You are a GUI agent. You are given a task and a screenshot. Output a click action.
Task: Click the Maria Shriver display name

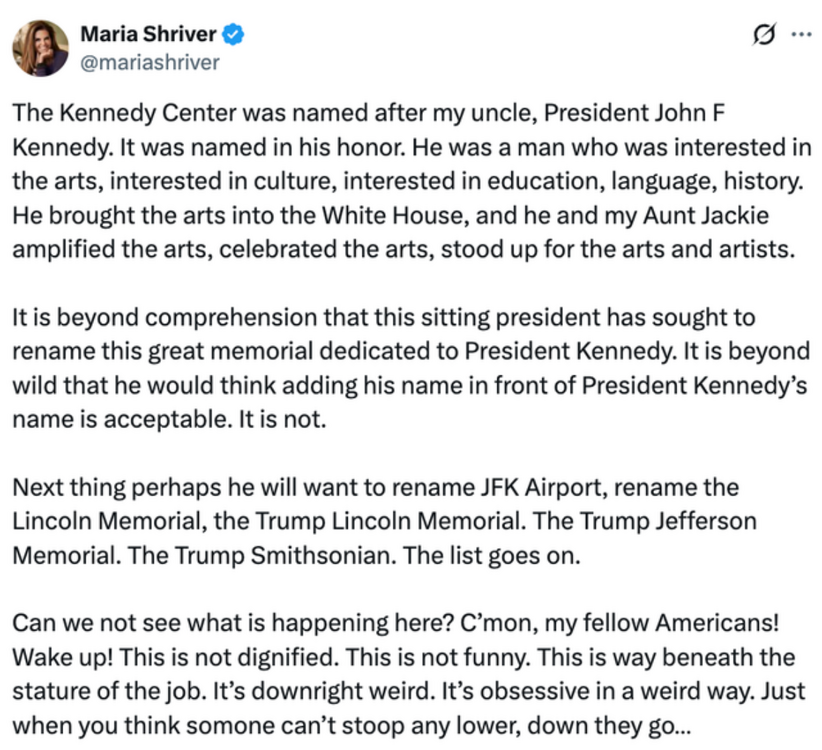pos(148,35)
